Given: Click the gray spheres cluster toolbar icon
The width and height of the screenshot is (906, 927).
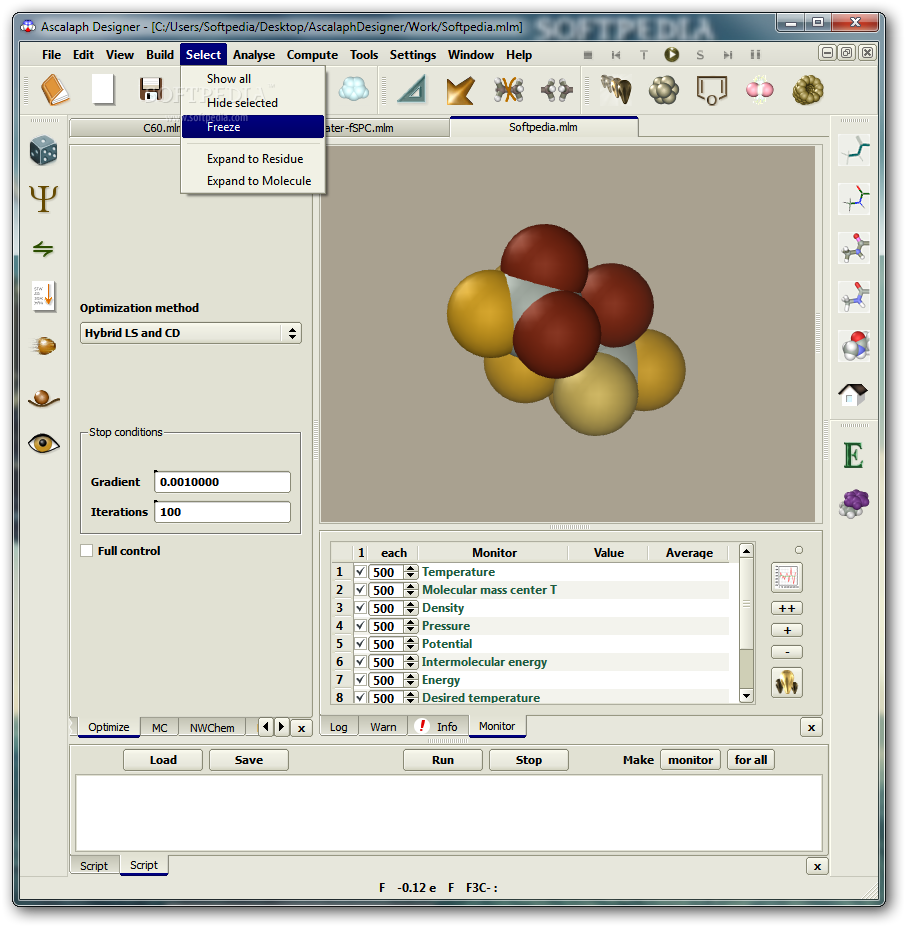Looking at the screenshot, I should pyautogui.click(x=664, y=90).
